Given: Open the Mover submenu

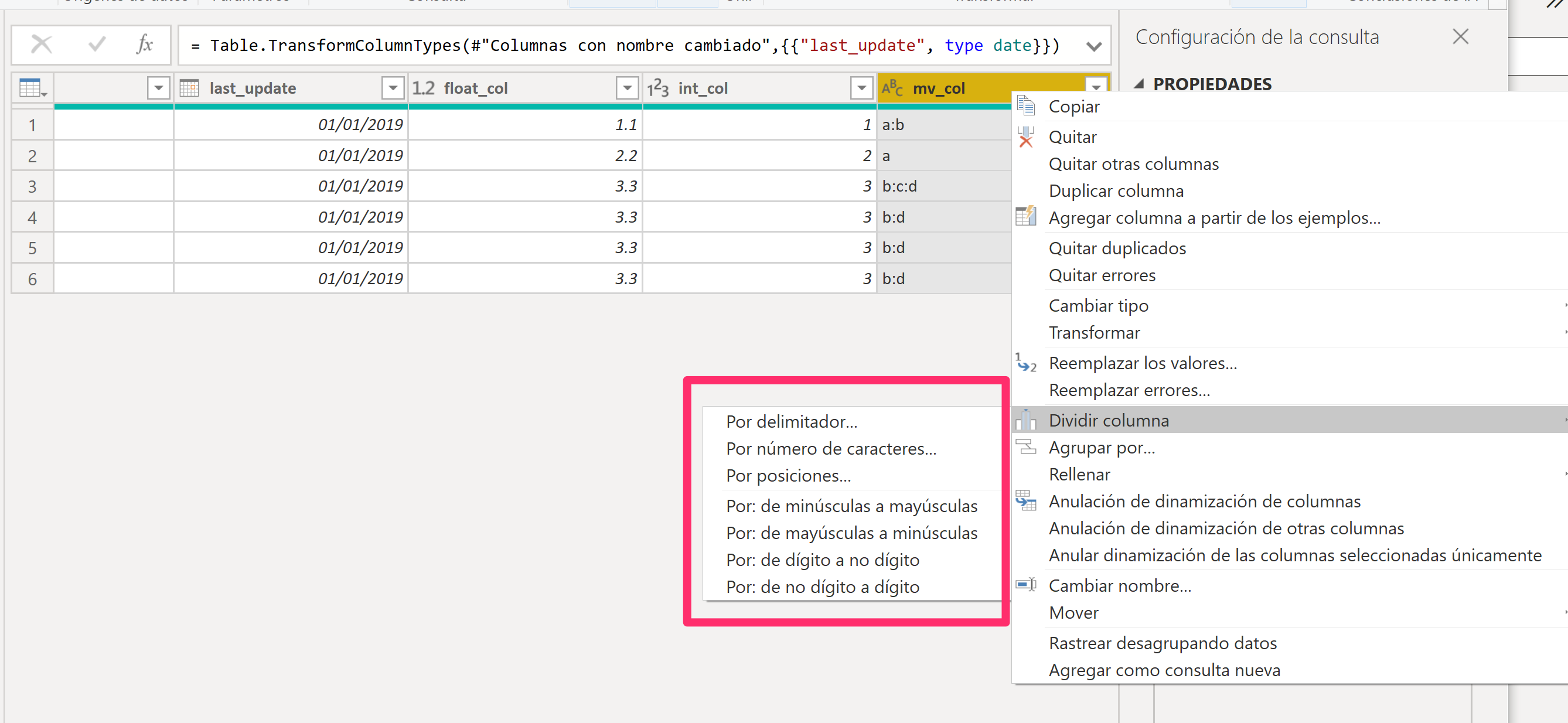Looking at the screenshot, I should (1290, 612).
